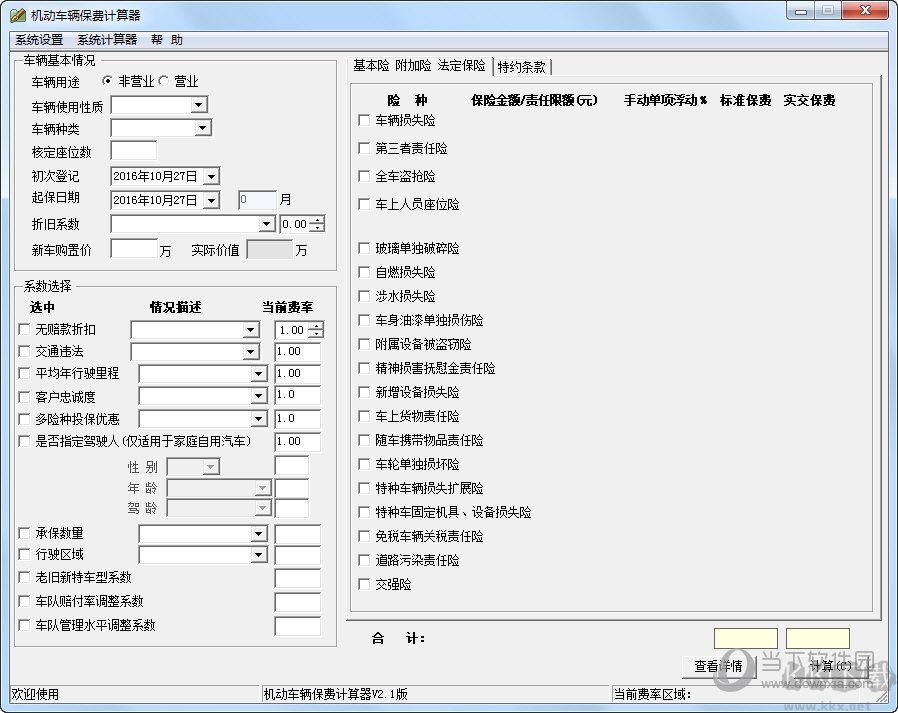Image resolution: width=898 pixels, height=713 pixels.
Task: Check the 道路污染责任险 option
Action: 364,560
